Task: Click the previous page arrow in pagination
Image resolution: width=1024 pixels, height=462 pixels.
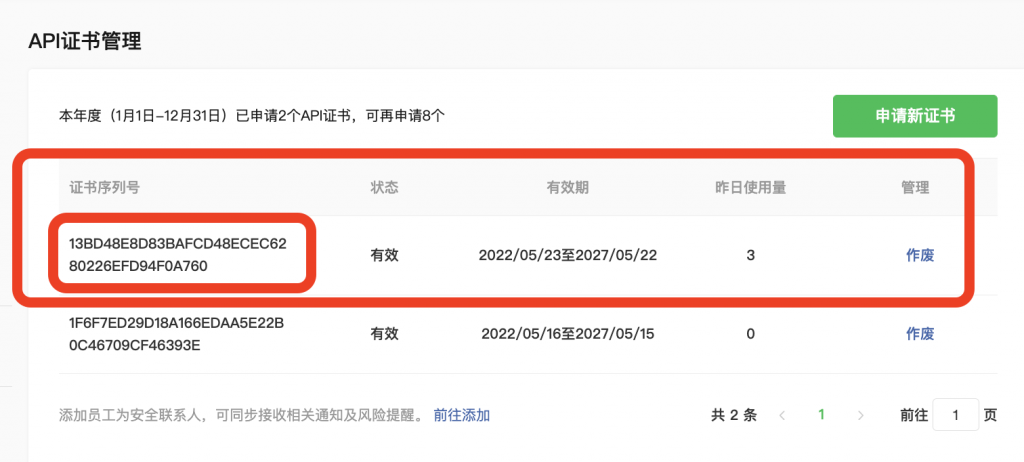Action: click(x=782, y=415)
